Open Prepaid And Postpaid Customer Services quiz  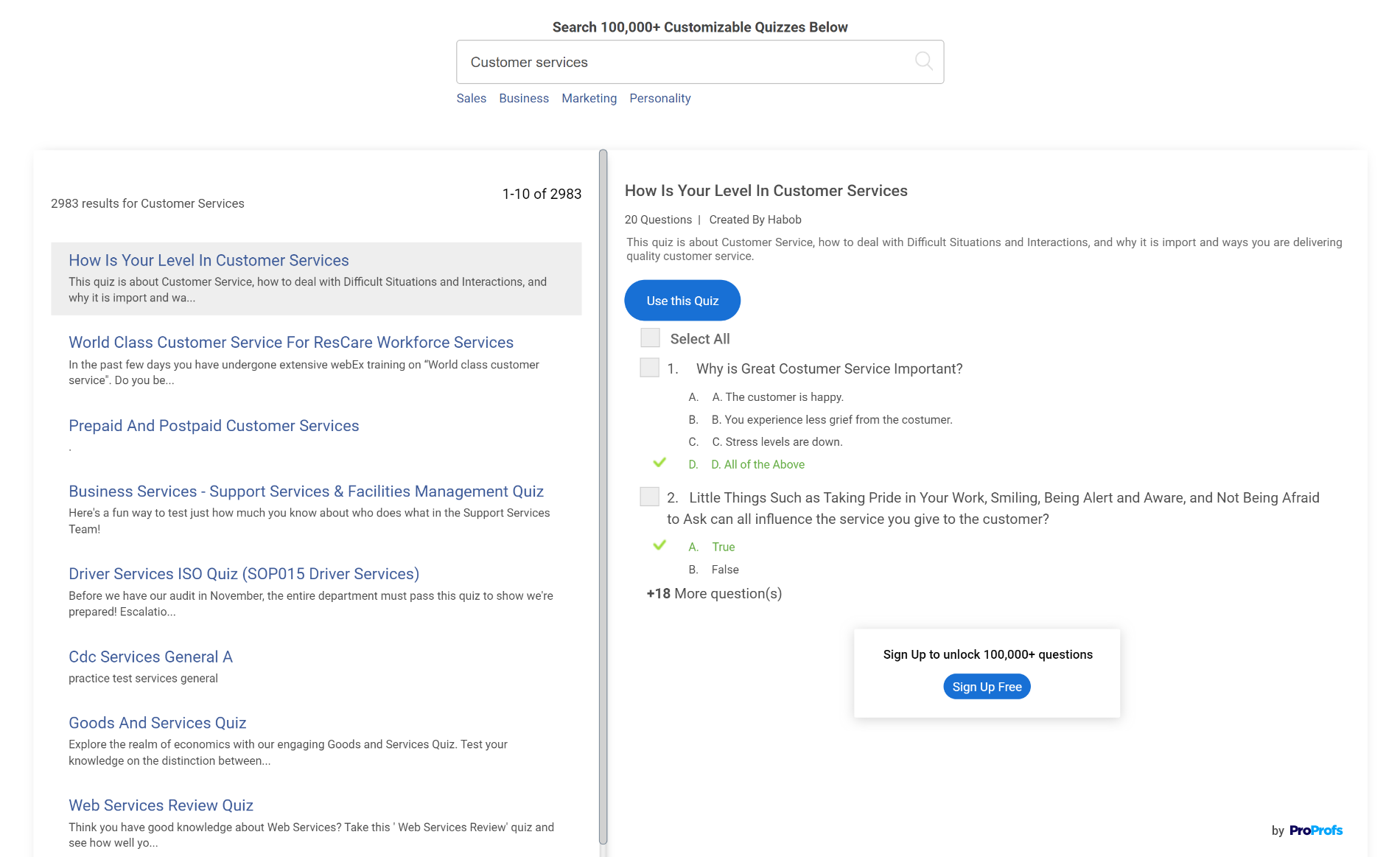pyautogui.click(x=214, y=426)
